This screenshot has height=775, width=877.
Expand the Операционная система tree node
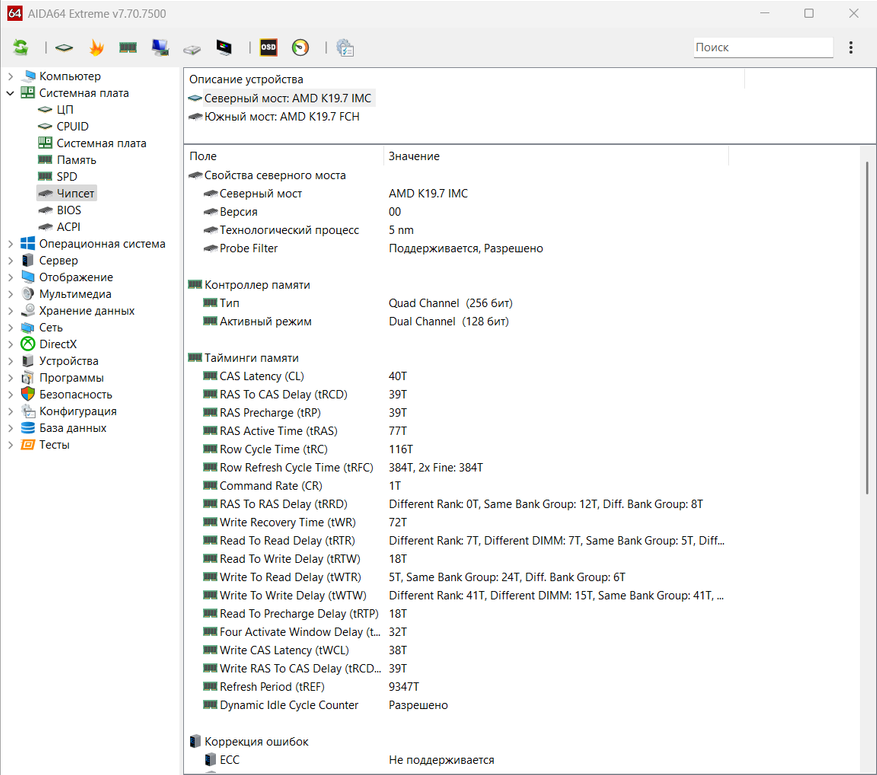coord(10,244)
